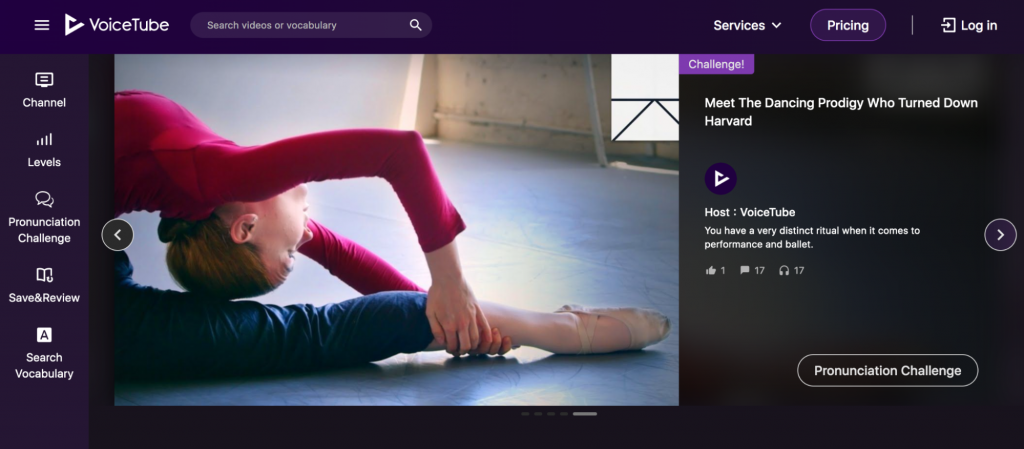Focus the search videos or vocabulary field
Image resolution: width=1024 pixels, height=449 pixels.
point(300,25)
